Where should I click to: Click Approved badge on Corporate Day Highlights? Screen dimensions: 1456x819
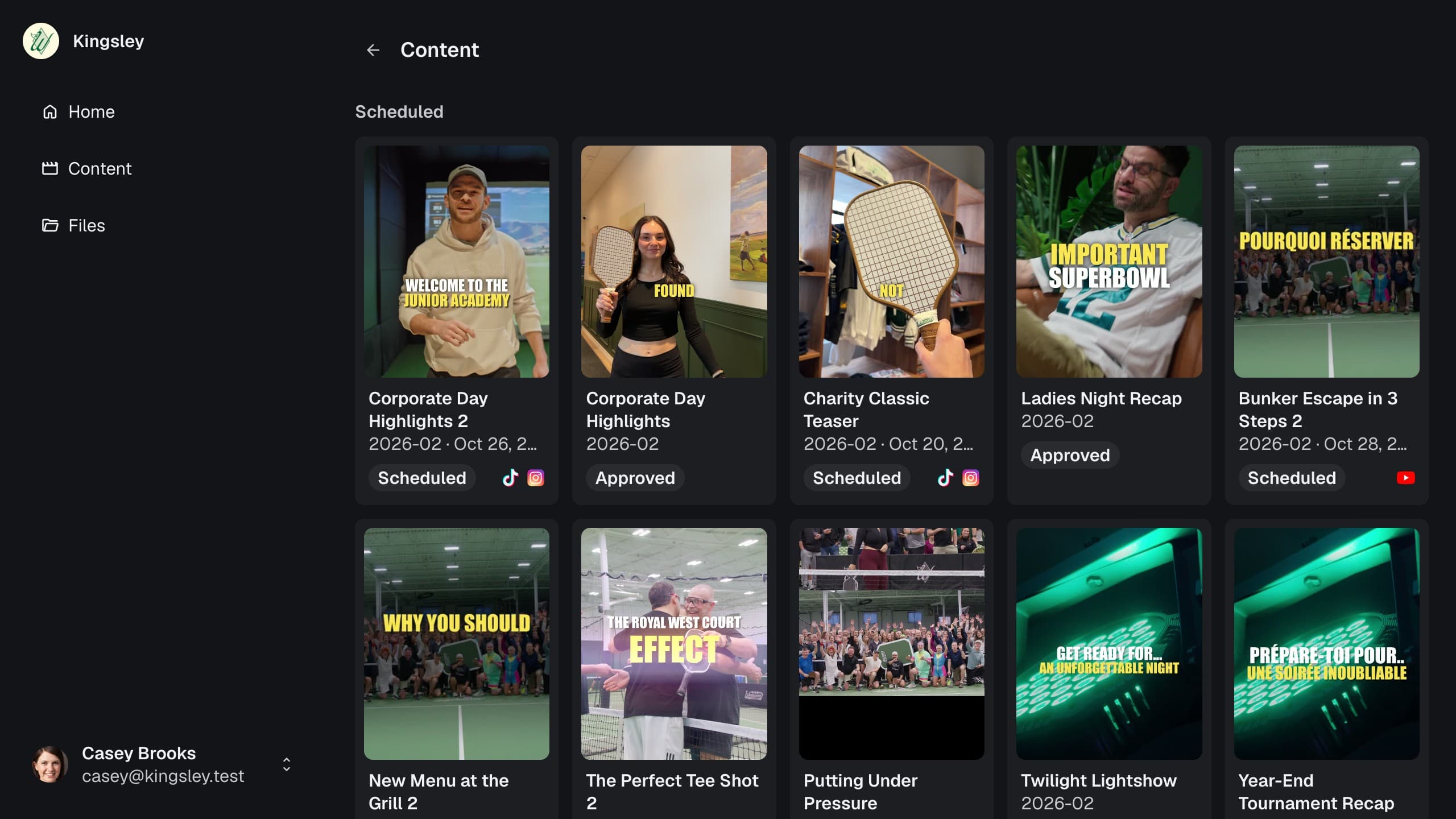635,478
